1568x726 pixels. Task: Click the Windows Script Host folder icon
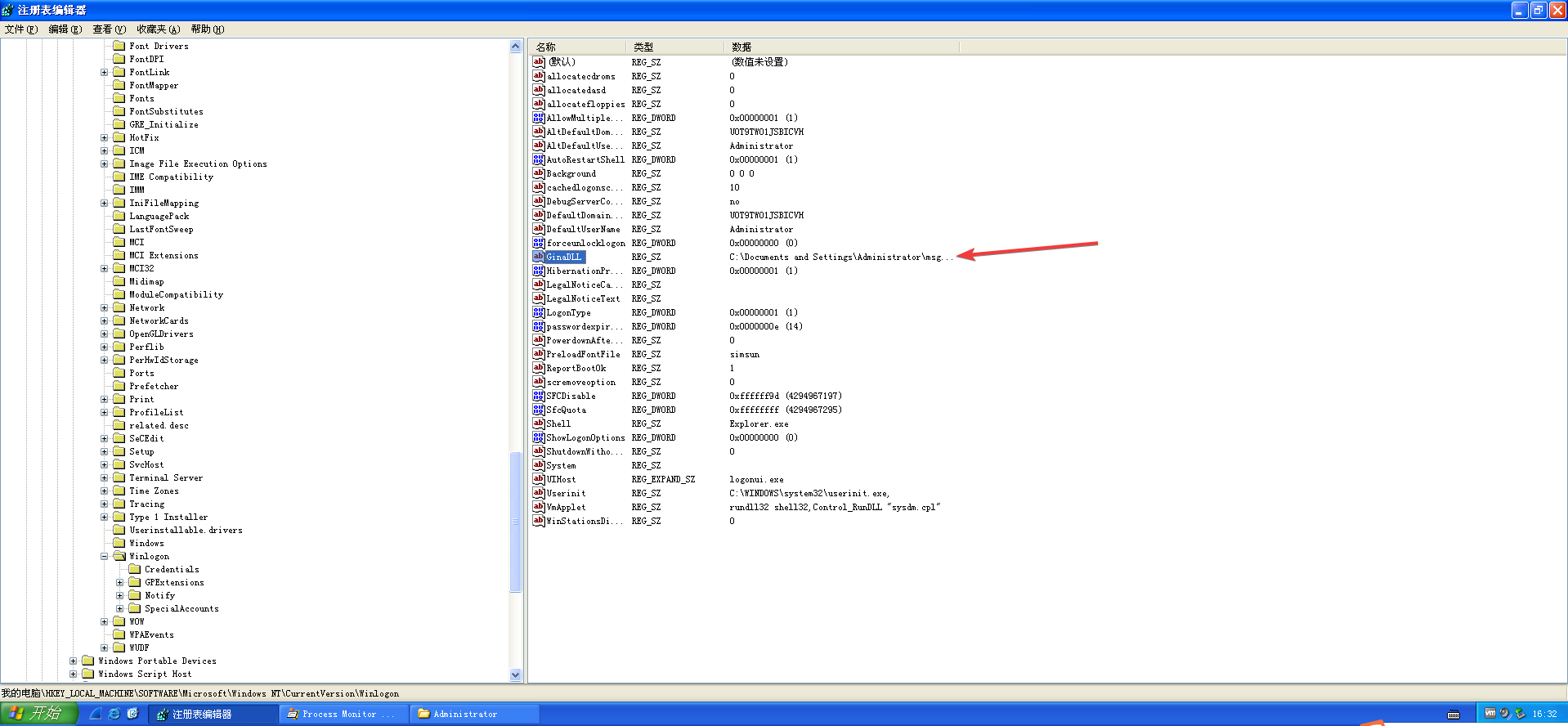tap(87, 674)
